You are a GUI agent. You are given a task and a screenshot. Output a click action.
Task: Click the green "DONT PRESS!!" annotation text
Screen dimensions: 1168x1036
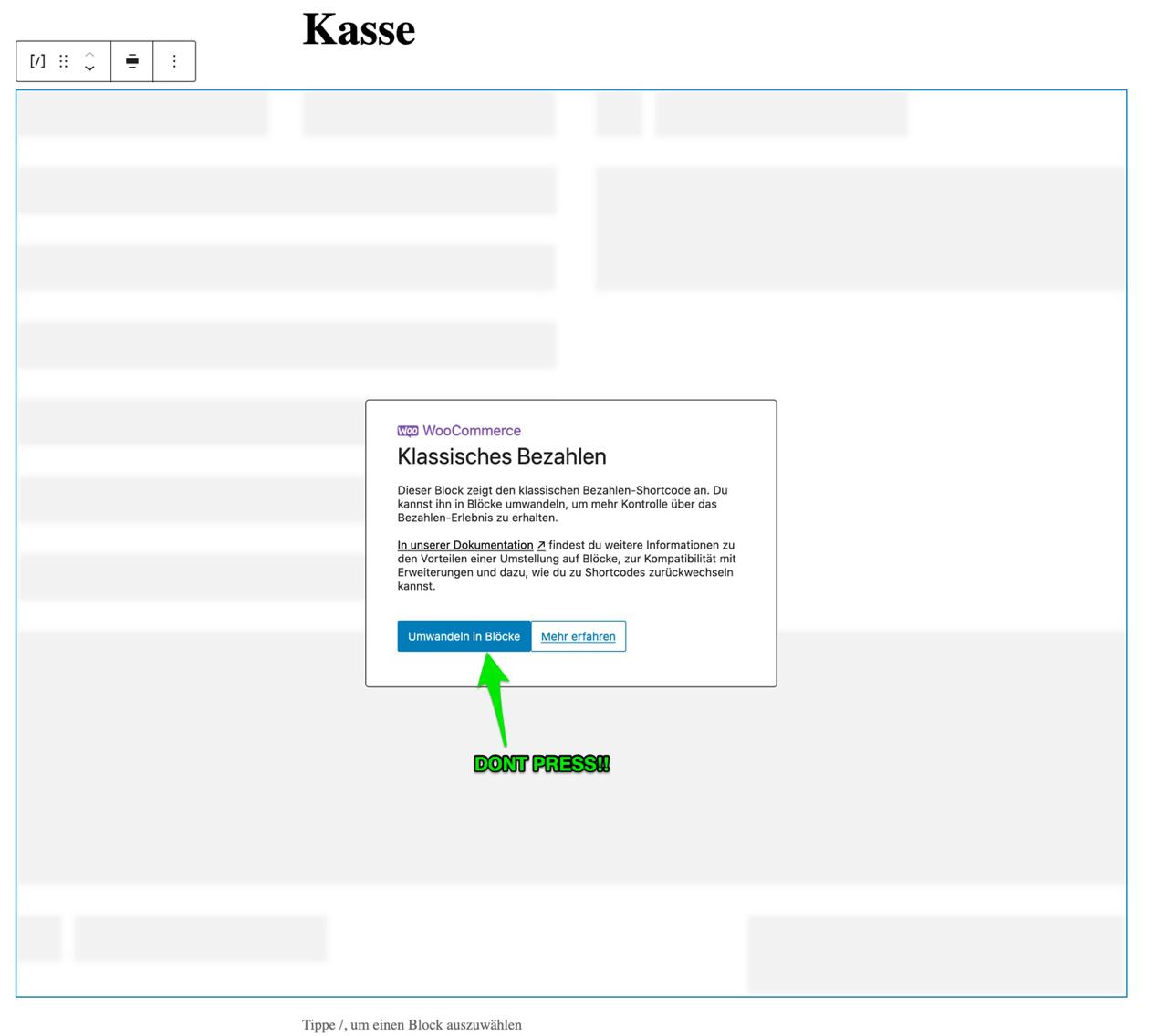coord(541,764)
